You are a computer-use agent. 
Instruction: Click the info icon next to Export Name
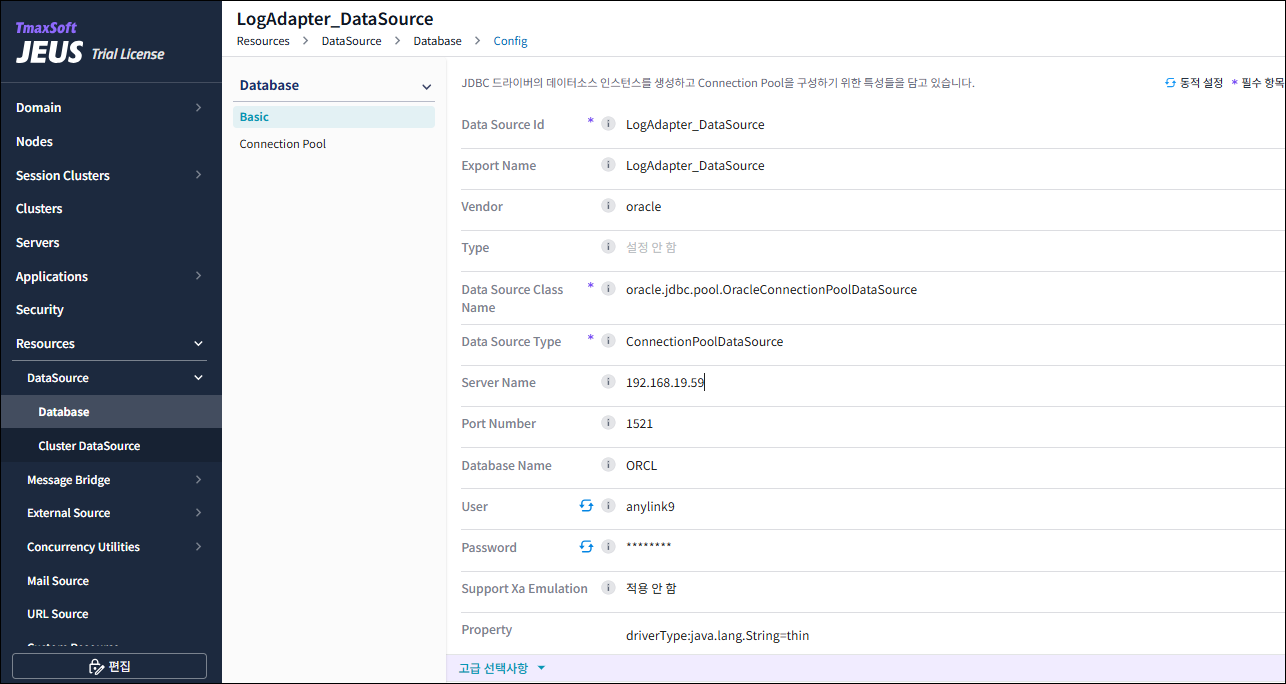click(x=608, y=165)
